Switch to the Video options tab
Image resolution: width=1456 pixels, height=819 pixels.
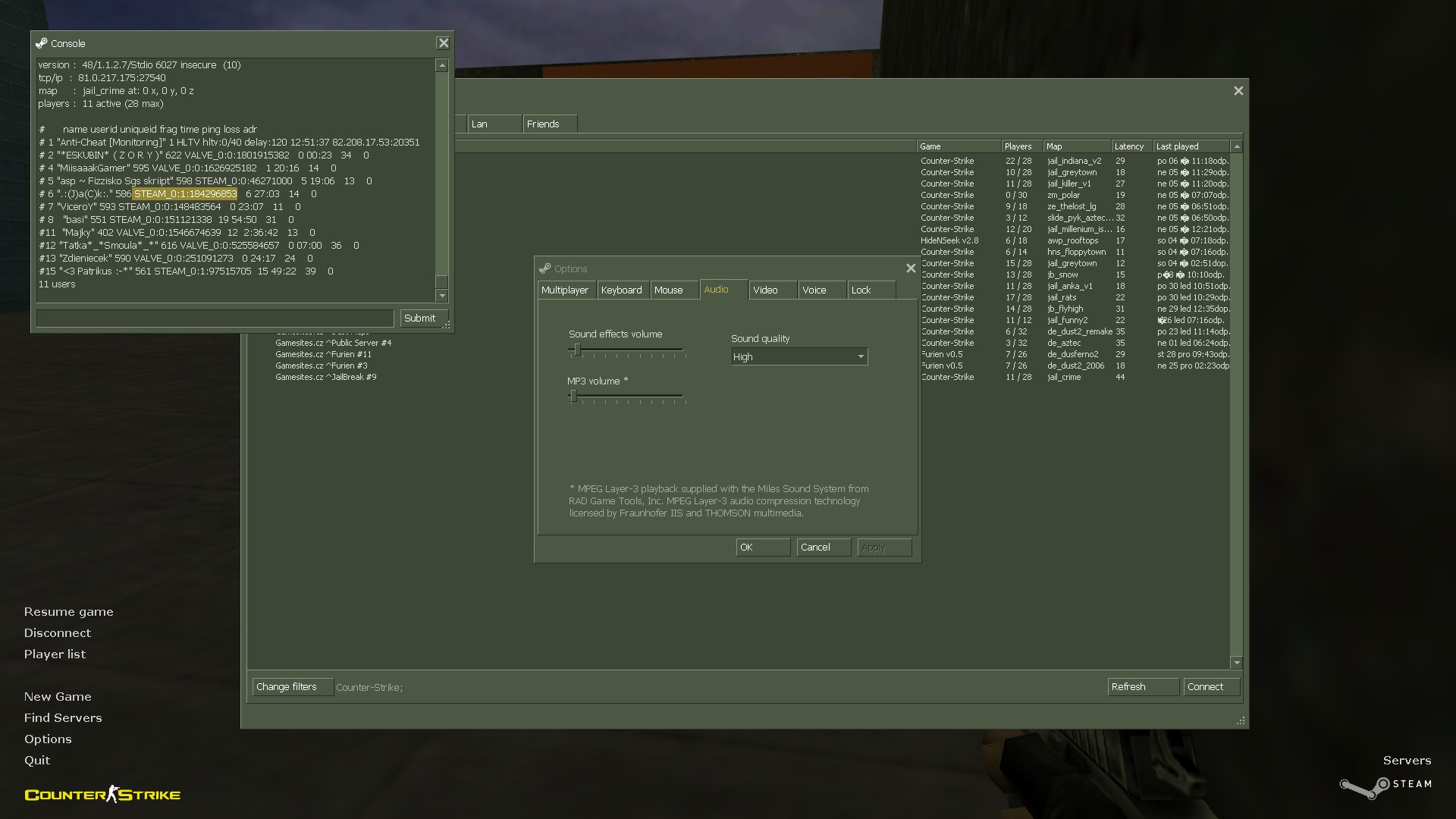pos(772,290)
